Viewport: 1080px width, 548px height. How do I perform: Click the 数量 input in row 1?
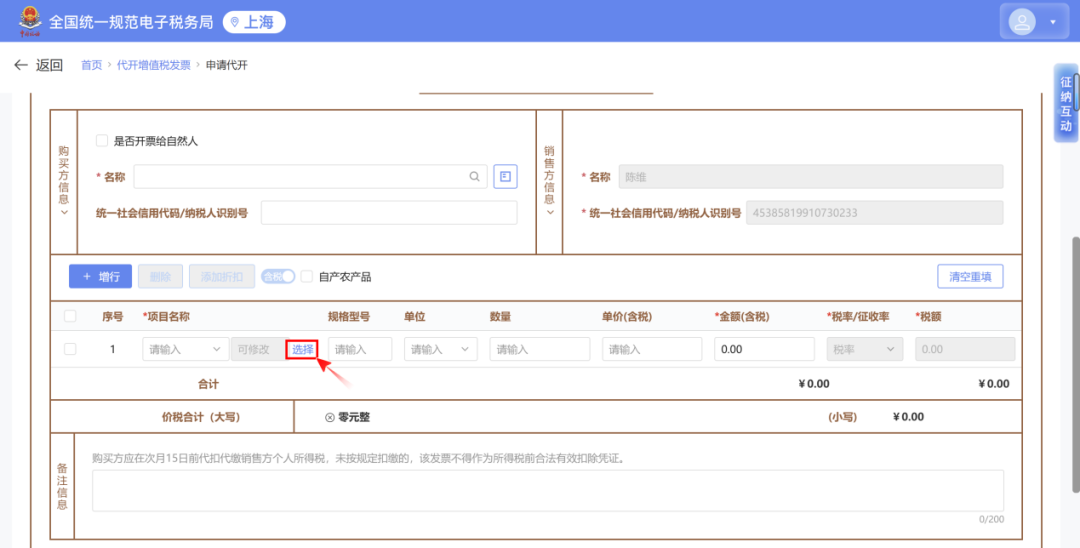(540, 349)
